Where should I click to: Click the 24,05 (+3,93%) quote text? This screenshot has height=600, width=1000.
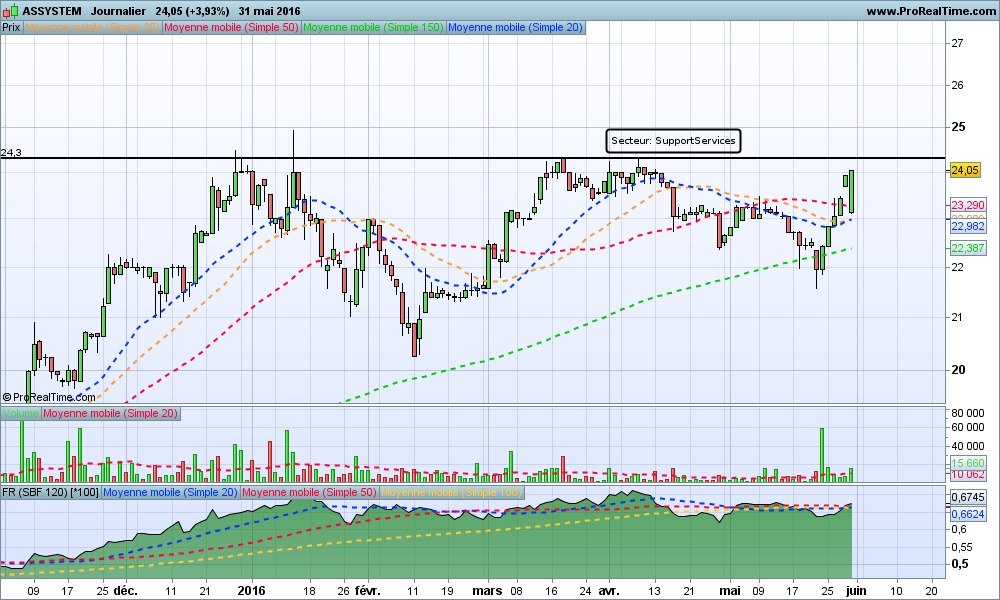(192, 11)
